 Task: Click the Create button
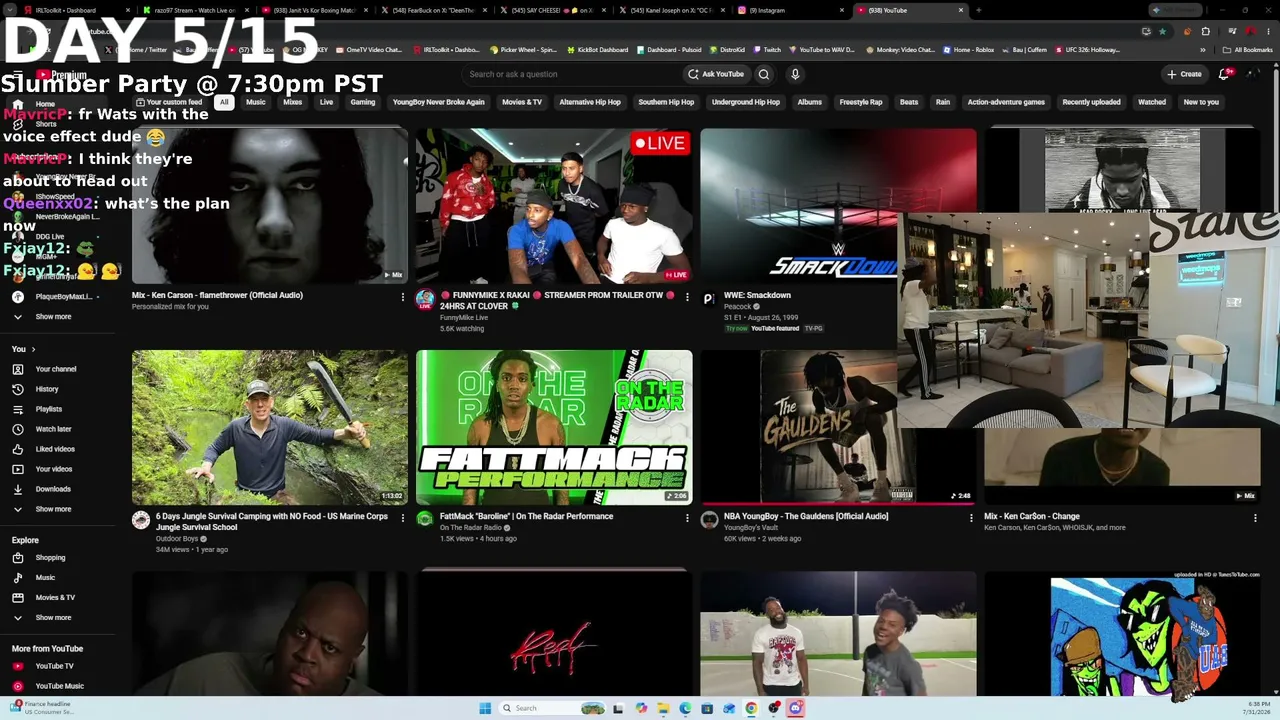pyautogui.click(x=1184, y=74)
